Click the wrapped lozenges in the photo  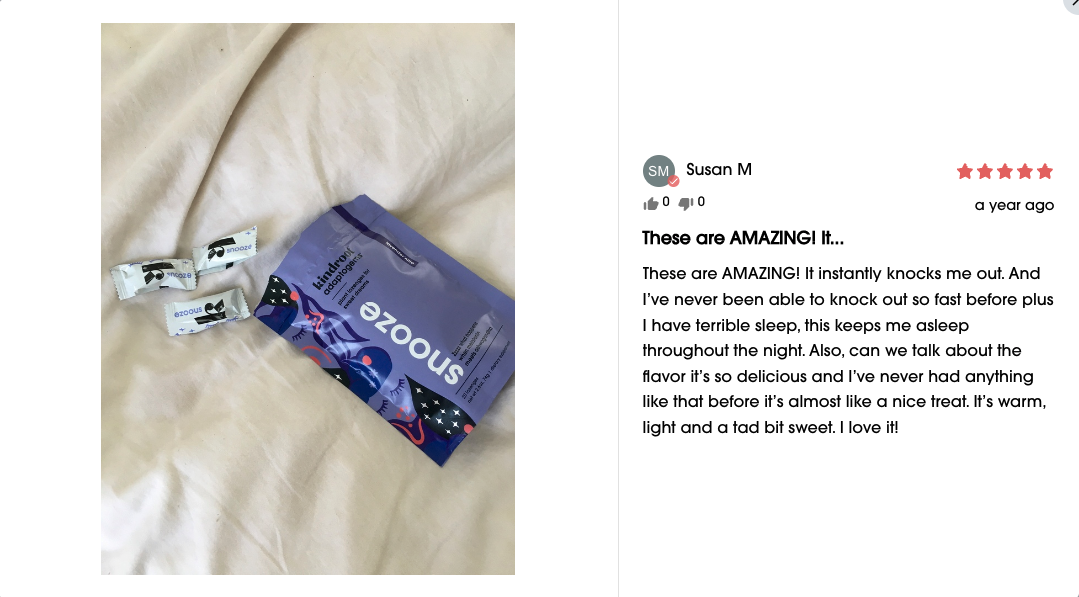point(184,281)
